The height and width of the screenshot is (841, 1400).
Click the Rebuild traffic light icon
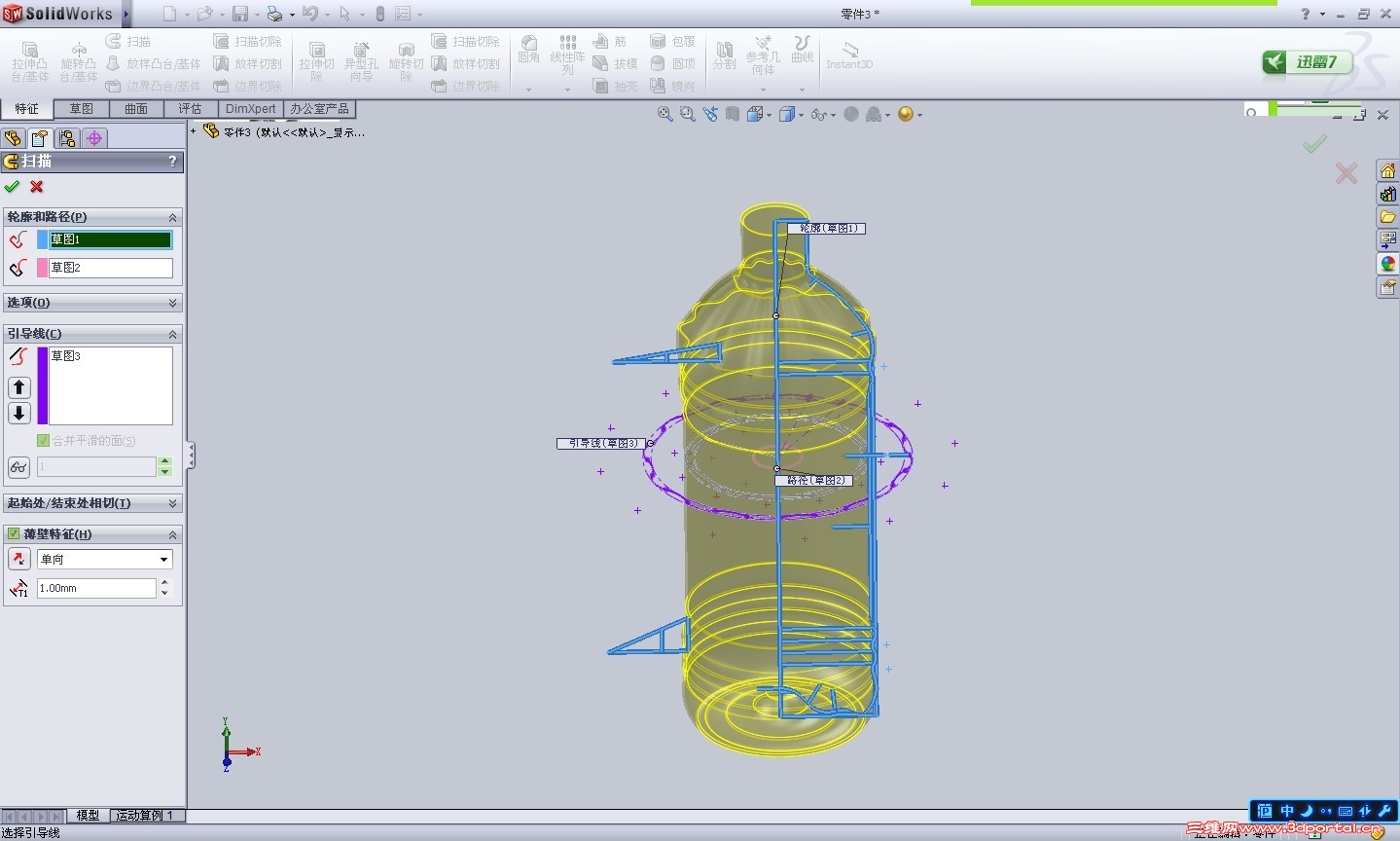click(x=380, y=14)
